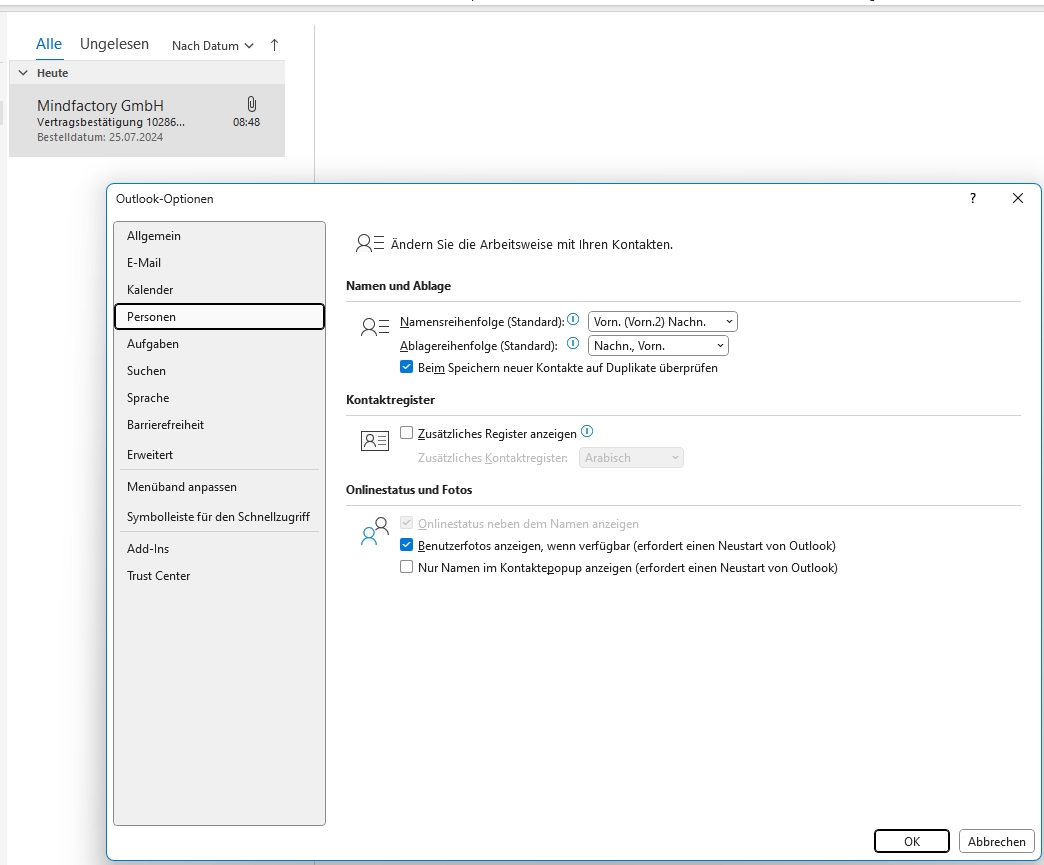Click the Outlook-Optionen dialog title
Viewport: 1044px width, 865px height.
tap(164, 198)
